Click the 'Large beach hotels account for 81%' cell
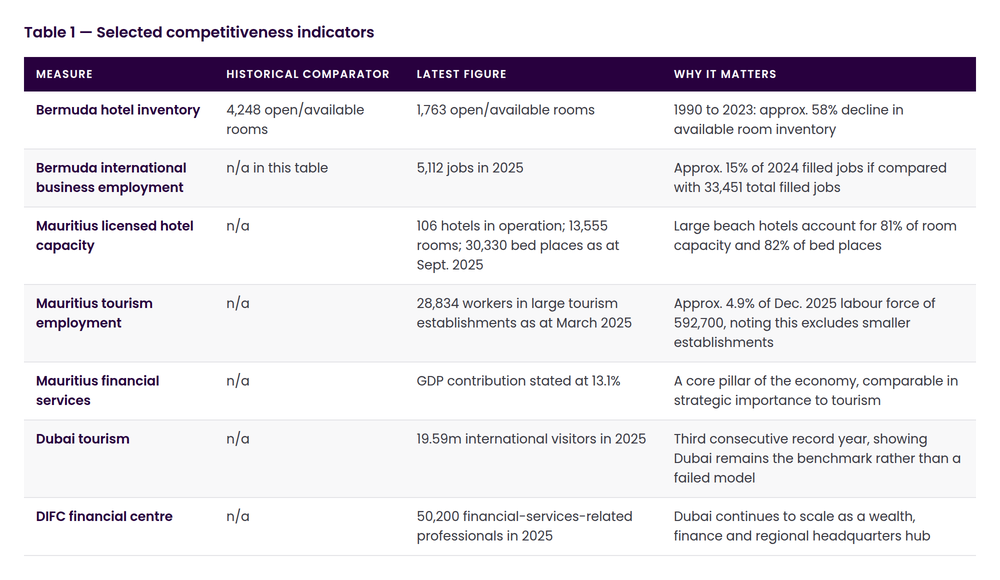This screenshot has width=1000, height=580. click(x=815, y=235)
